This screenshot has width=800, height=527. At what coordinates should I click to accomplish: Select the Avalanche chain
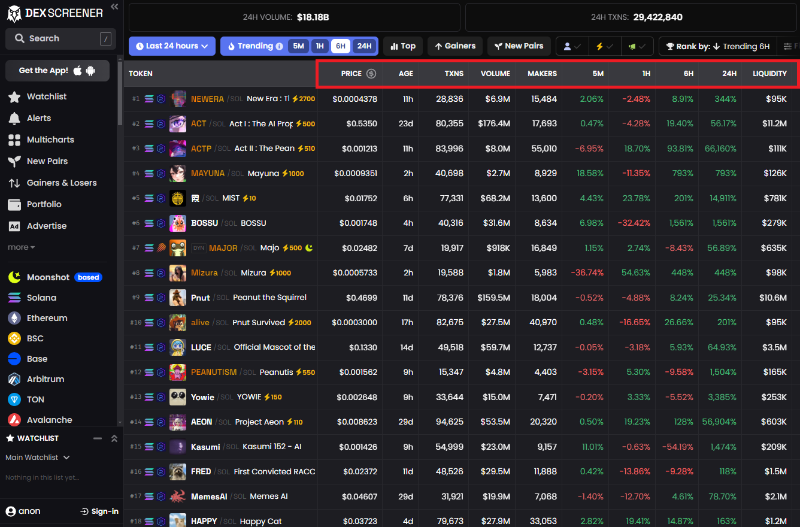(x=40, y=420)
